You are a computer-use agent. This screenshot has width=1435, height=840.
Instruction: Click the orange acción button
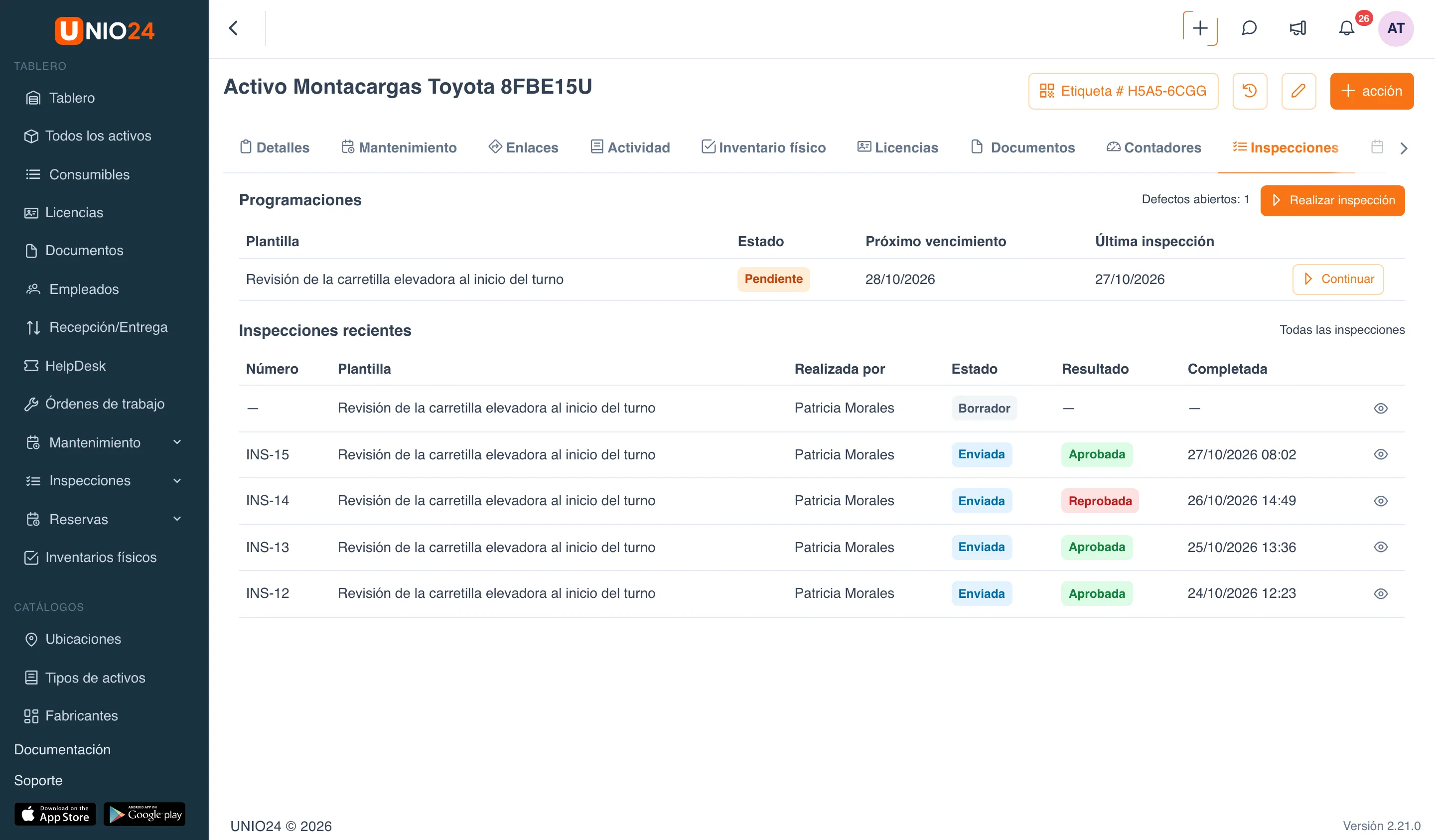pos(1371,91)
